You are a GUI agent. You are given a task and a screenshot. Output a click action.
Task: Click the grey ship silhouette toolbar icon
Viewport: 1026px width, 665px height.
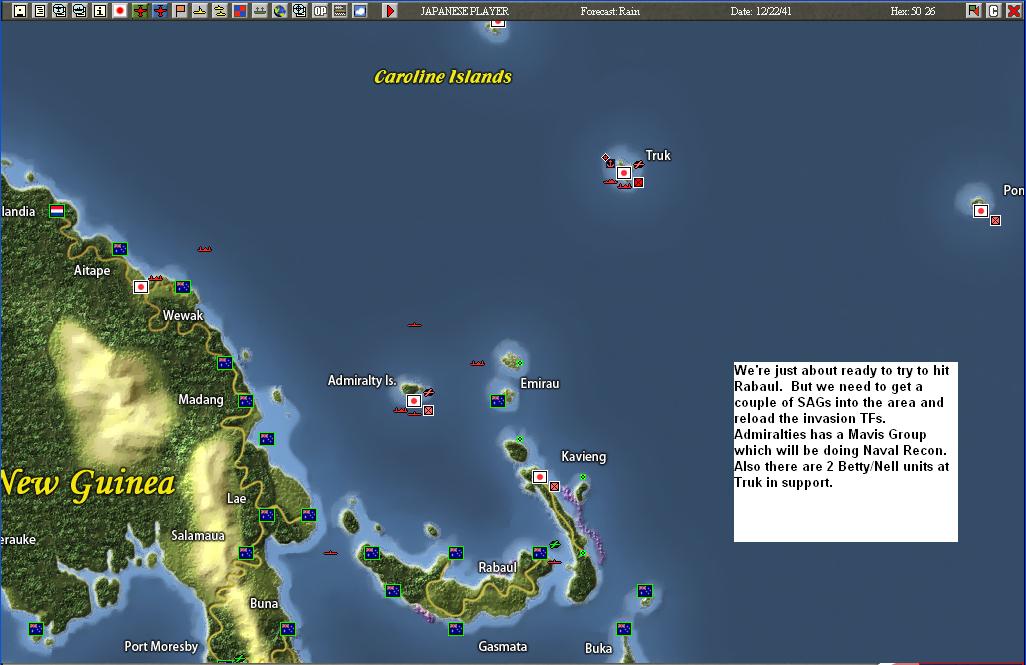260,10
